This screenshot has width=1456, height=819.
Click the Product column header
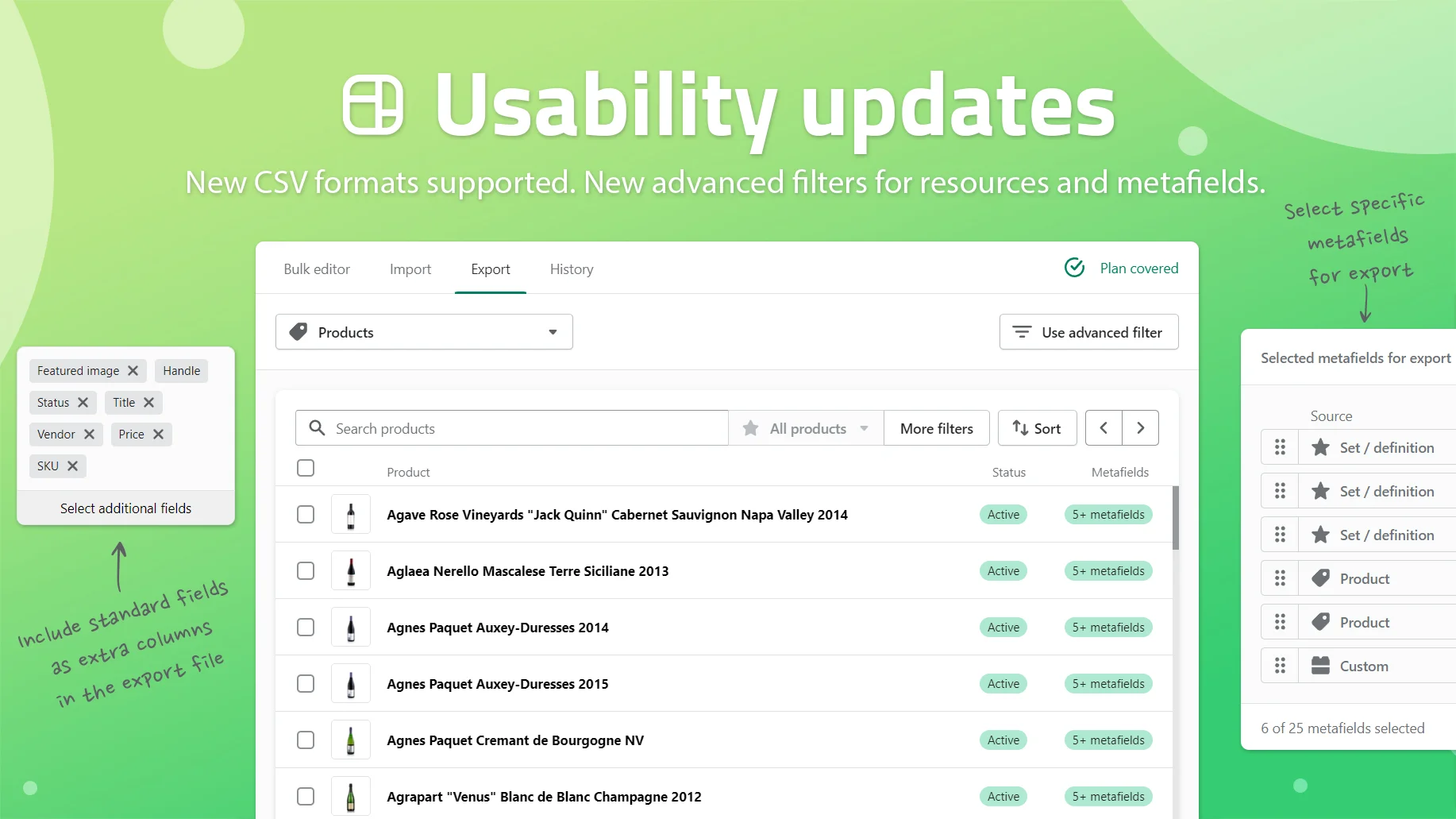click(408, 472)
